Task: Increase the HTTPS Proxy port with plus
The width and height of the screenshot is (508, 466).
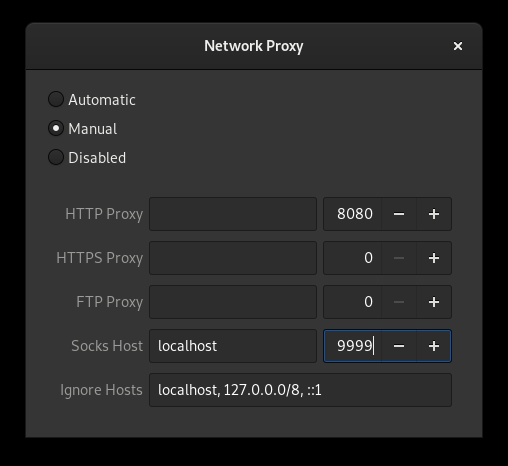Action: tap(434, 258)
